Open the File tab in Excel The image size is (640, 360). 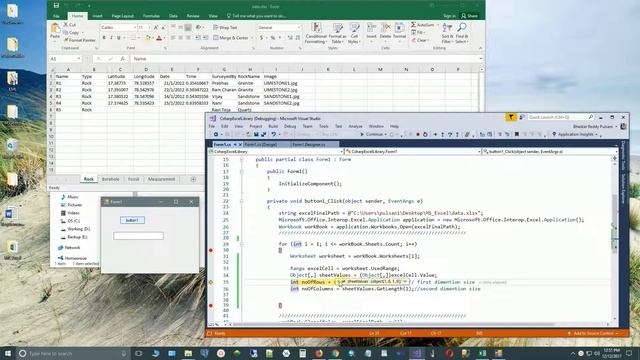pyautogui.click(x=56, y=16)
